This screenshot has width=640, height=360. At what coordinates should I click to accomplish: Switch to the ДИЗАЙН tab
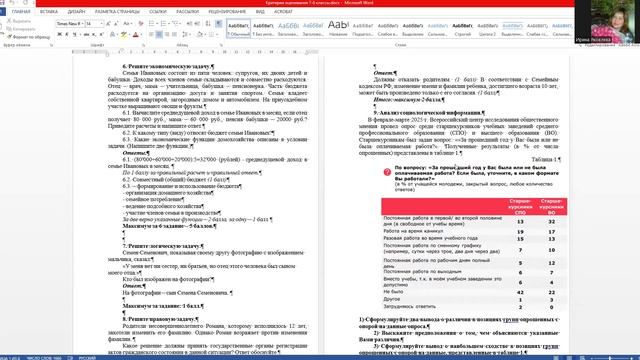click(x=76, y=11)
